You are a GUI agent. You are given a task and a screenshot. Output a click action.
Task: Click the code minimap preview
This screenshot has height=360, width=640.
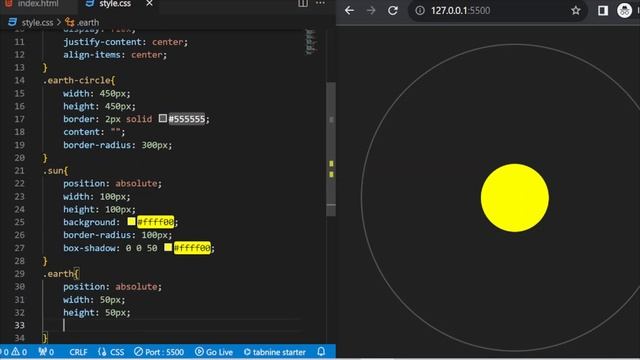311,42
